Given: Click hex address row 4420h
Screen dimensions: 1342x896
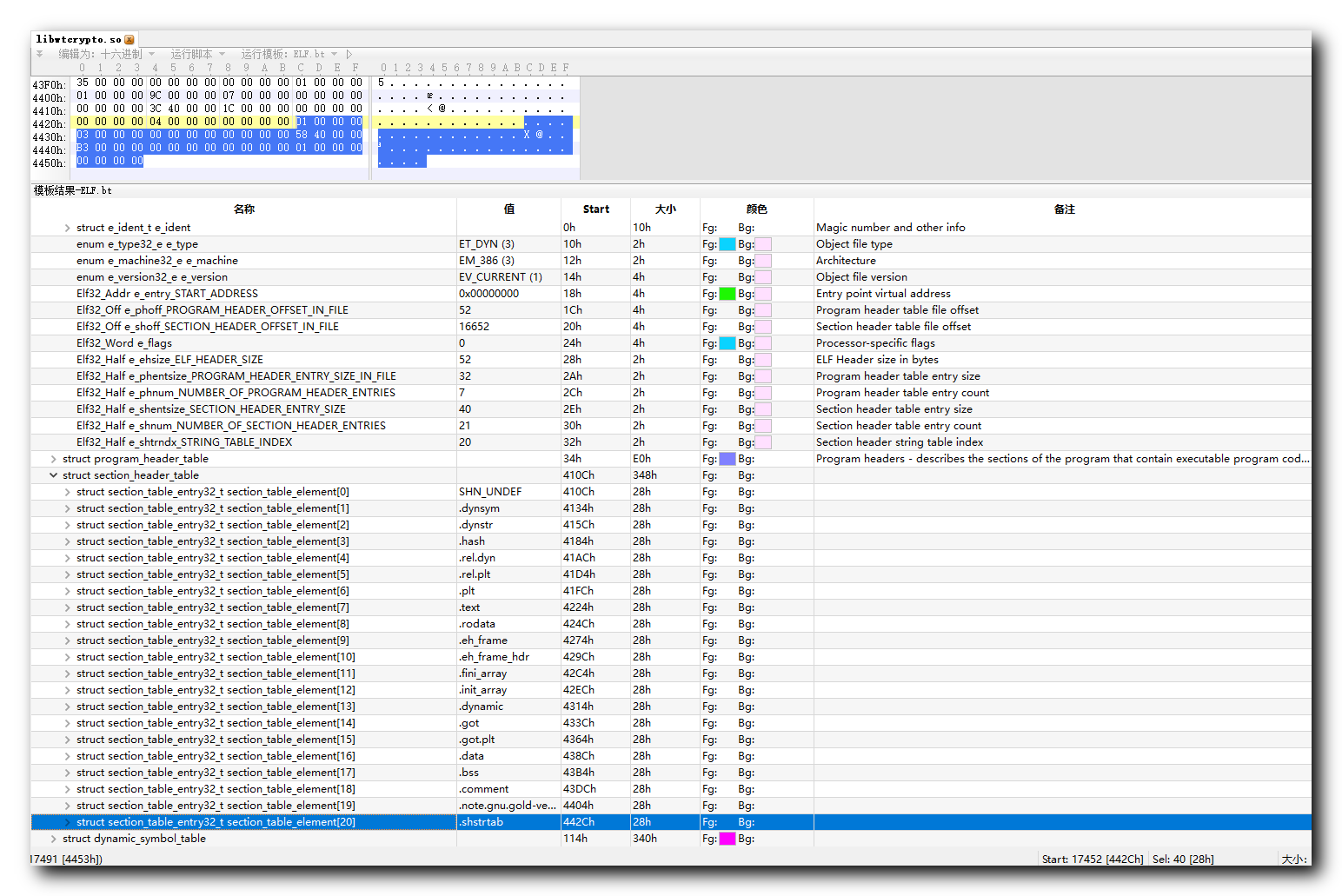Looking at the screenshot, I should coord(49,124).
